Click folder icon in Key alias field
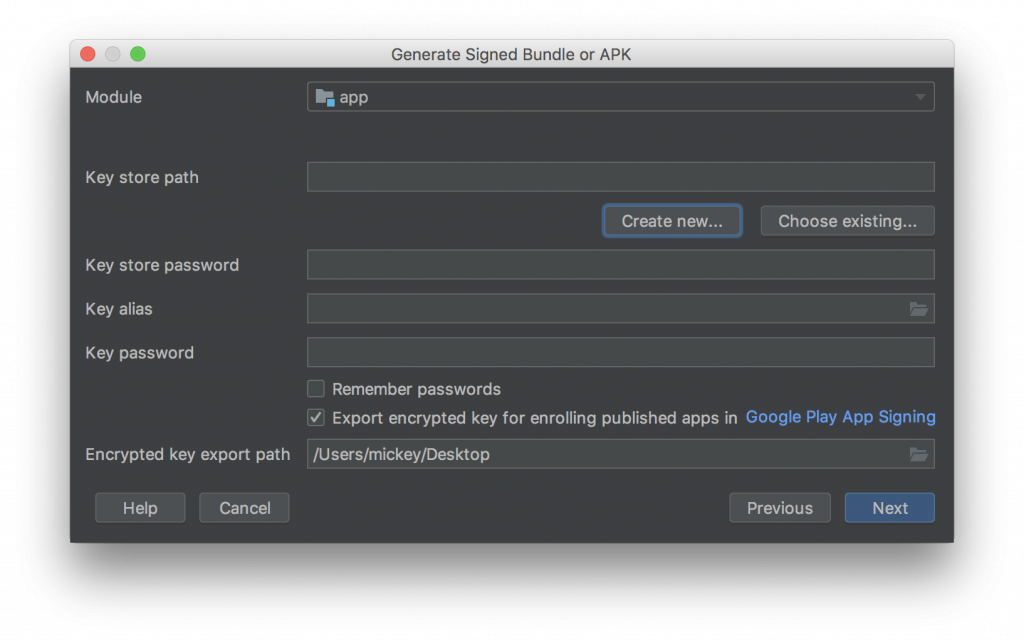This screenshot has height=643, width=1024. [918, 309]
